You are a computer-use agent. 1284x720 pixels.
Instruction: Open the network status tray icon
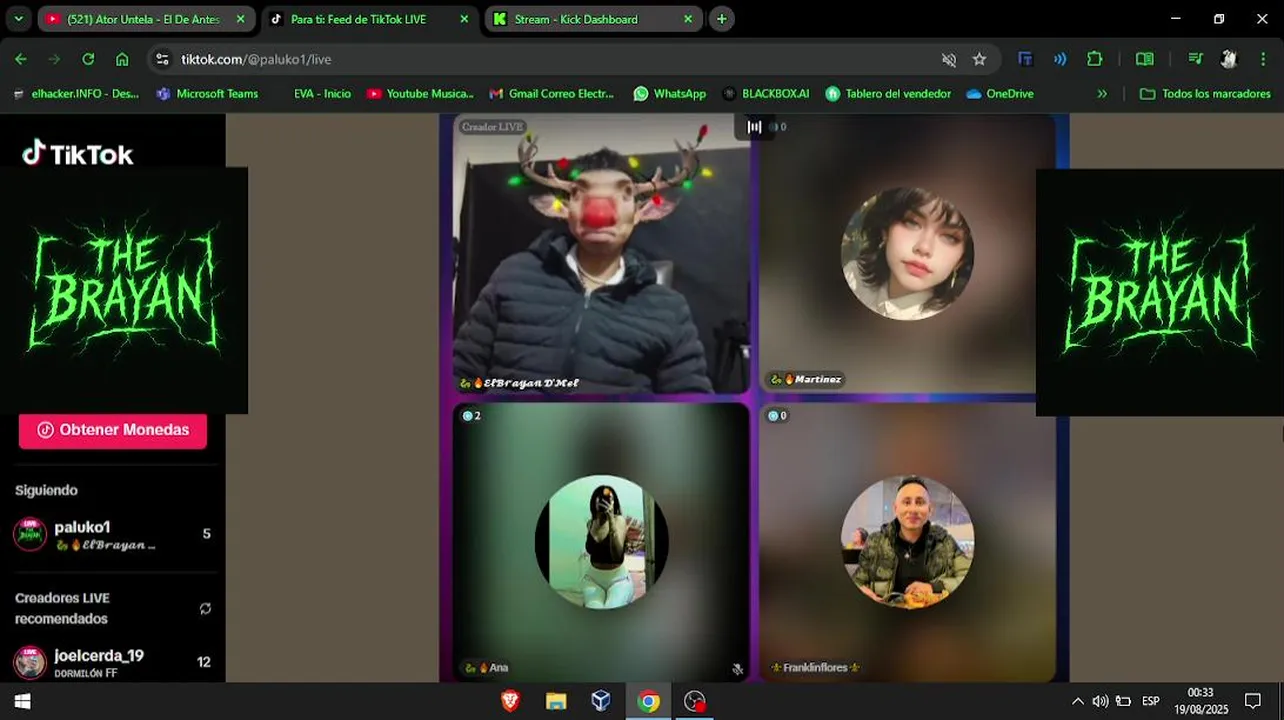(1124, 701)
